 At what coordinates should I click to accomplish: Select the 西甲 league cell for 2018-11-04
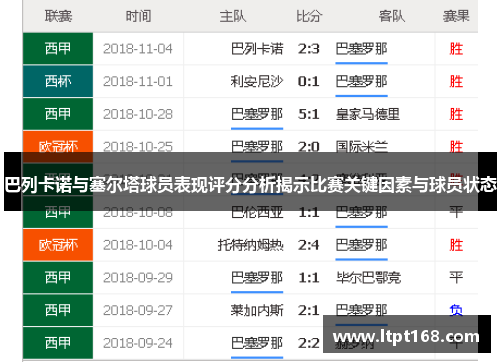coord(58,49)
